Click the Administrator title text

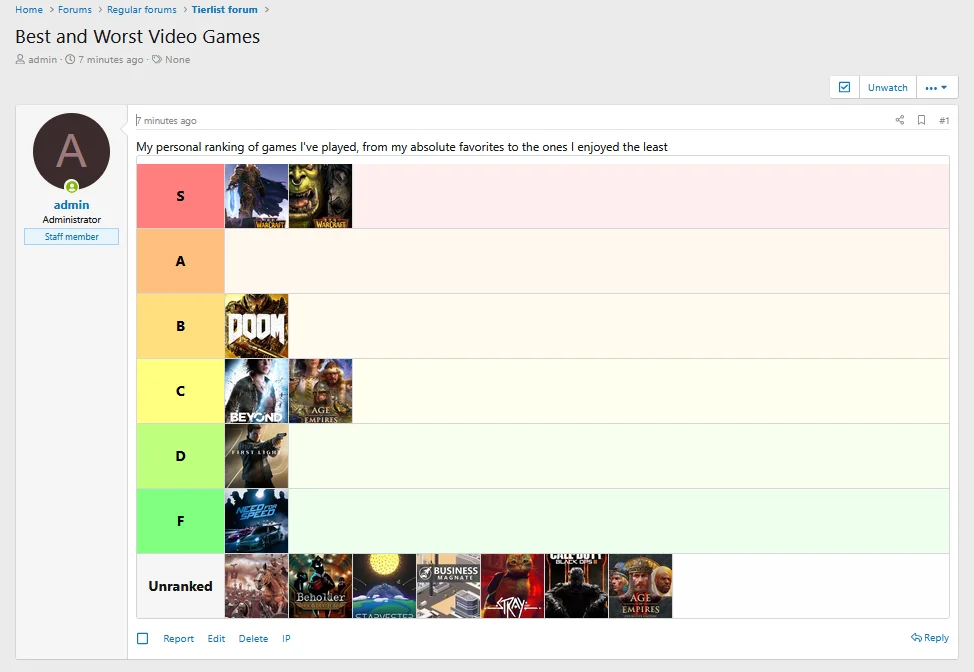pos(71,220)
